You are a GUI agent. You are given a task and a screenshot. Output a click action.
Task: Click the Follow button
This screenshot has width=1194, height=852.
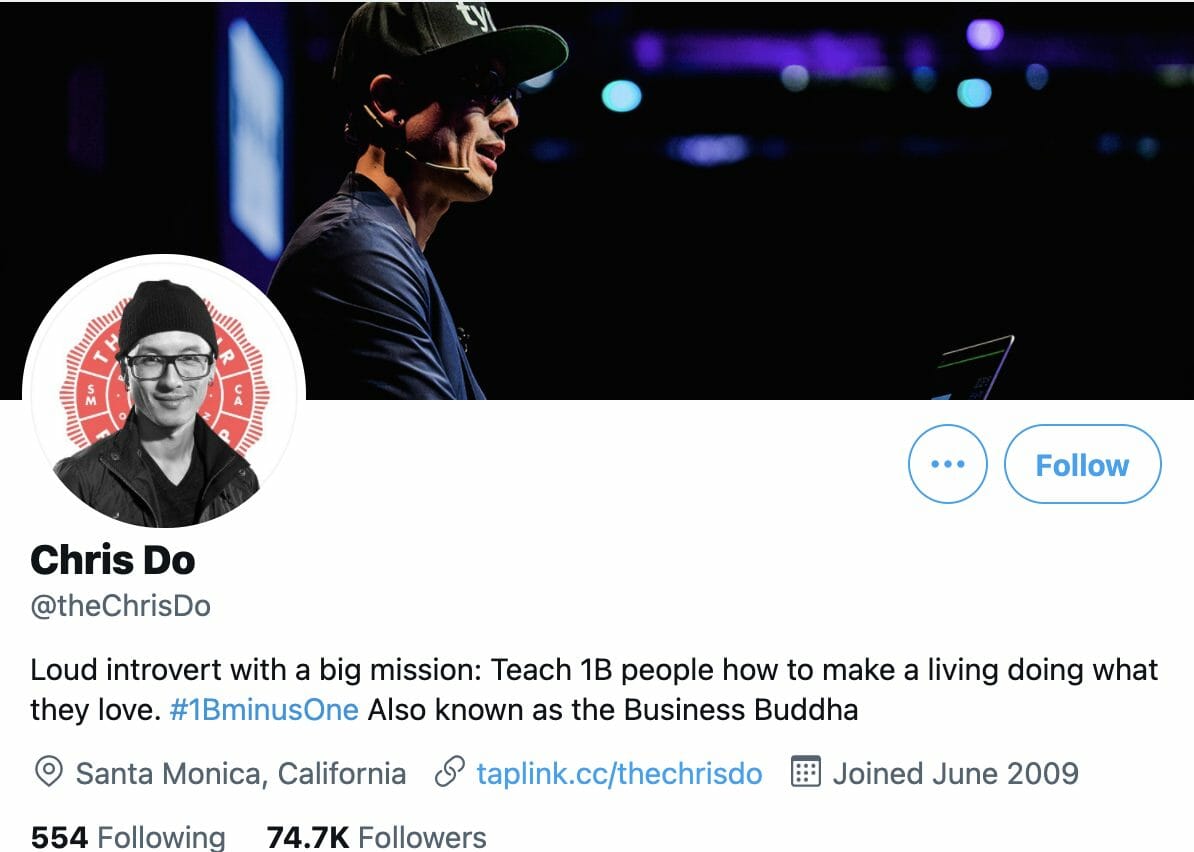point(1082,464)
